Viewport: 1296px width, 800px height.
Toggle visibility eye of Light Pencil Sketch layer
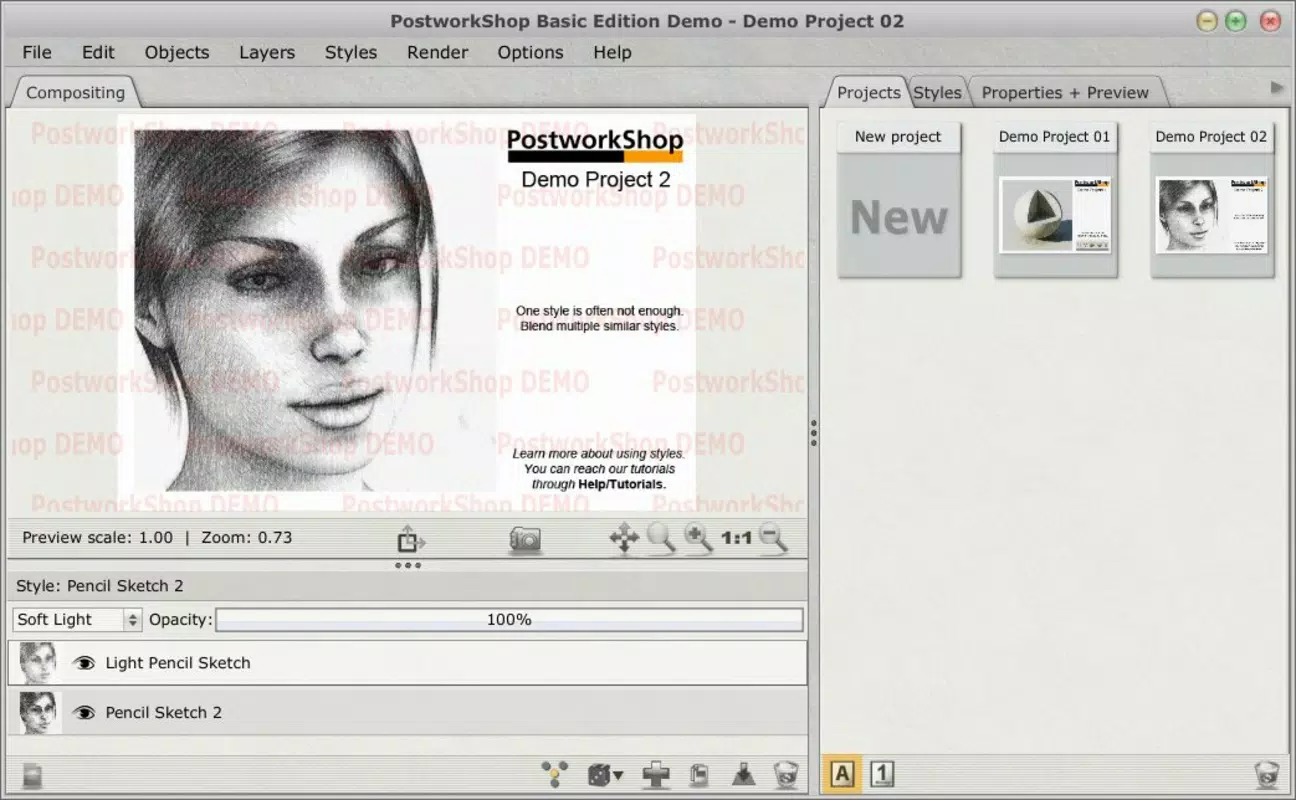(x=85, y=663)
